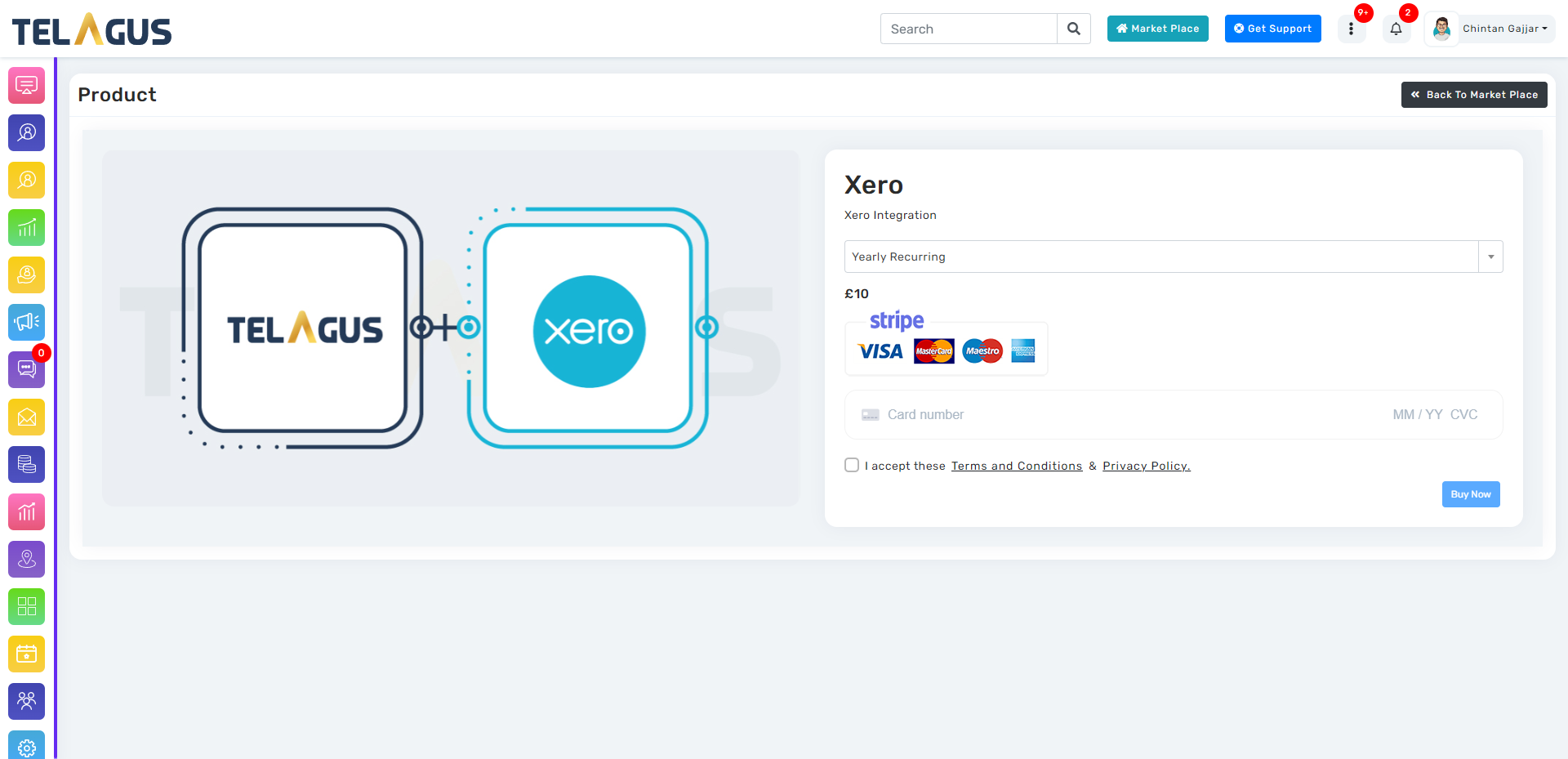Click the search magnifier button
This screenshot has height=759, width=1568.
1074,29
